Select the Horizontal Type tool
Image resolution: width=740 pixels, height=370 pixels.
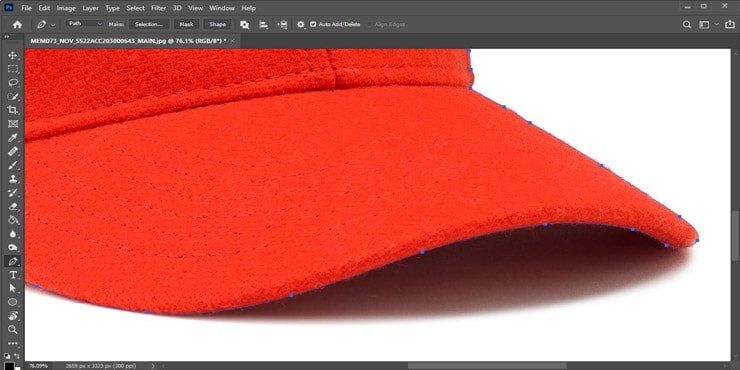pos(13,275)
